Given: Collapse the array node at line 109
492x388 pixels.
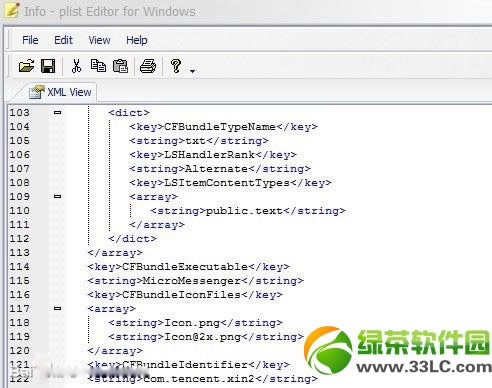Looking at the screenshot, I should pos(57,197).
